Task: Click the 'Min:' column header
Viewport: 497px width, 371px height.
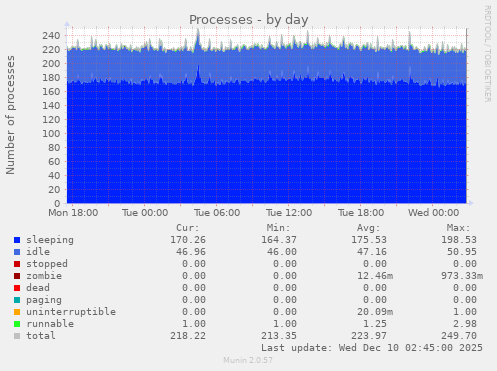Action: point(278,228)
